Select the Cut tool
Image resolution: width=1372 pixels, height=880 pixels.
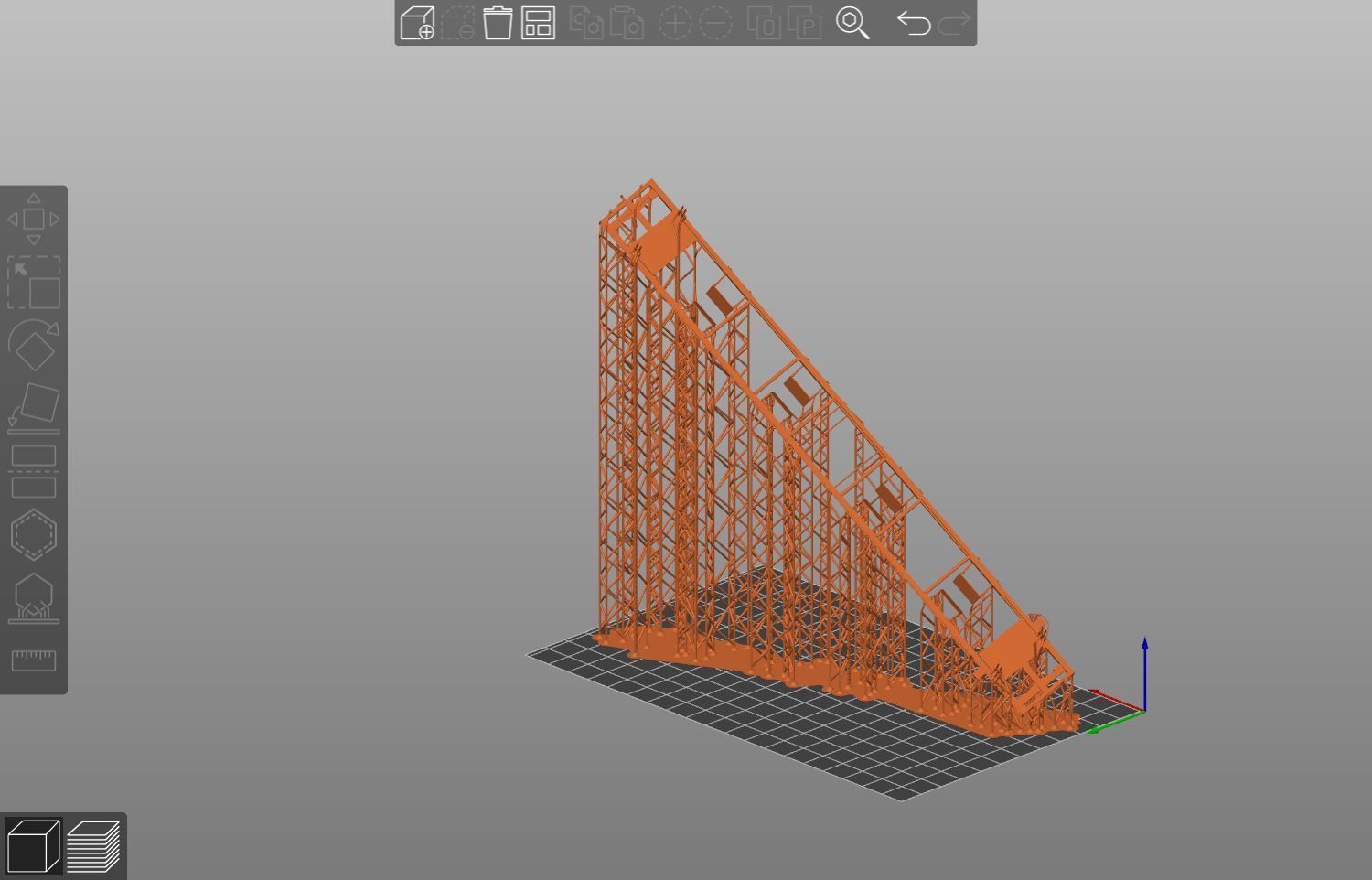pyautogui.click(x=34, y=471)
